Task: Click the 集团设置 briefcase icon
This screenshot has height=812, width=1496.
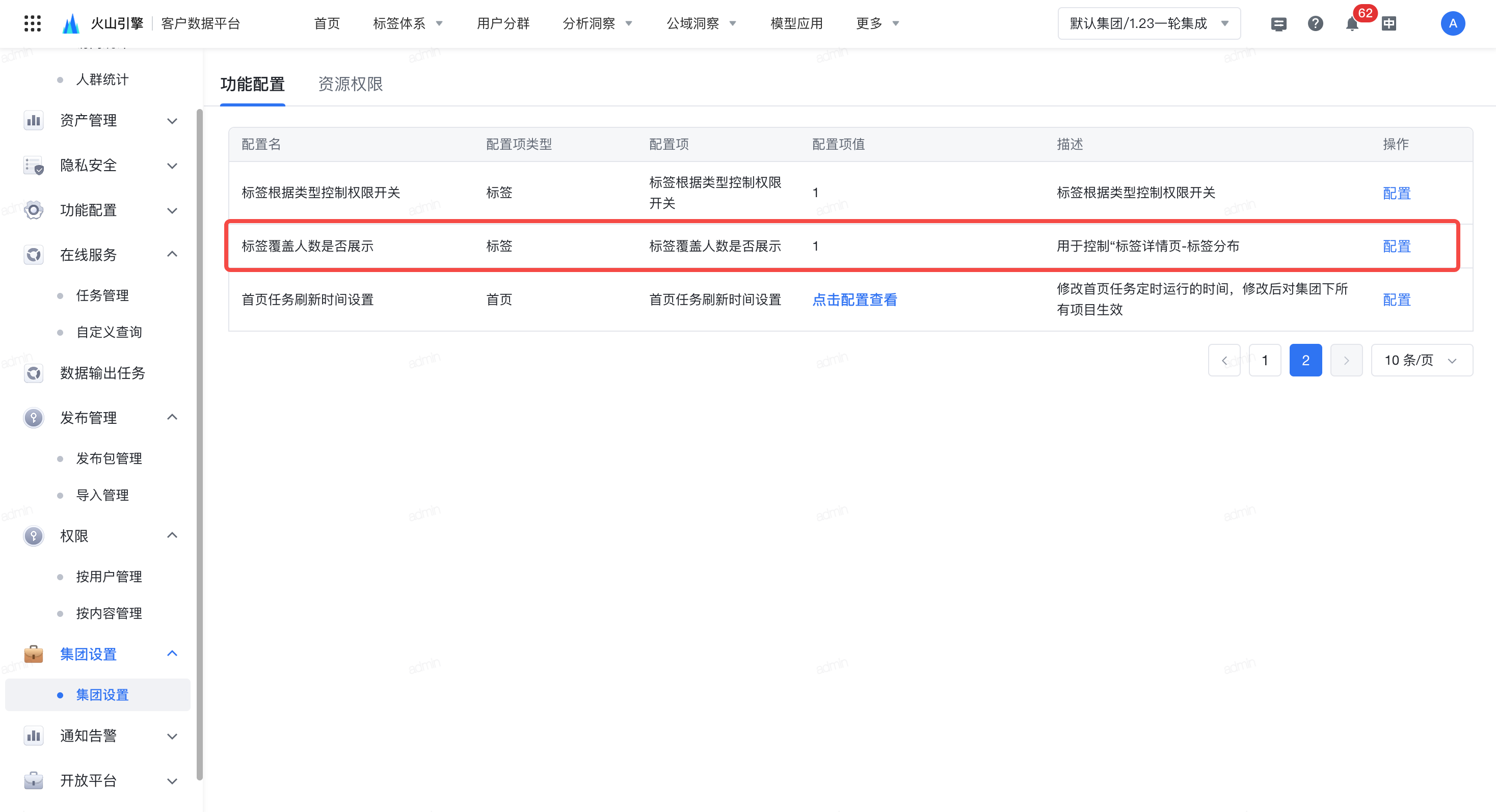Action: pyautogui.click(x=34, y=654)
